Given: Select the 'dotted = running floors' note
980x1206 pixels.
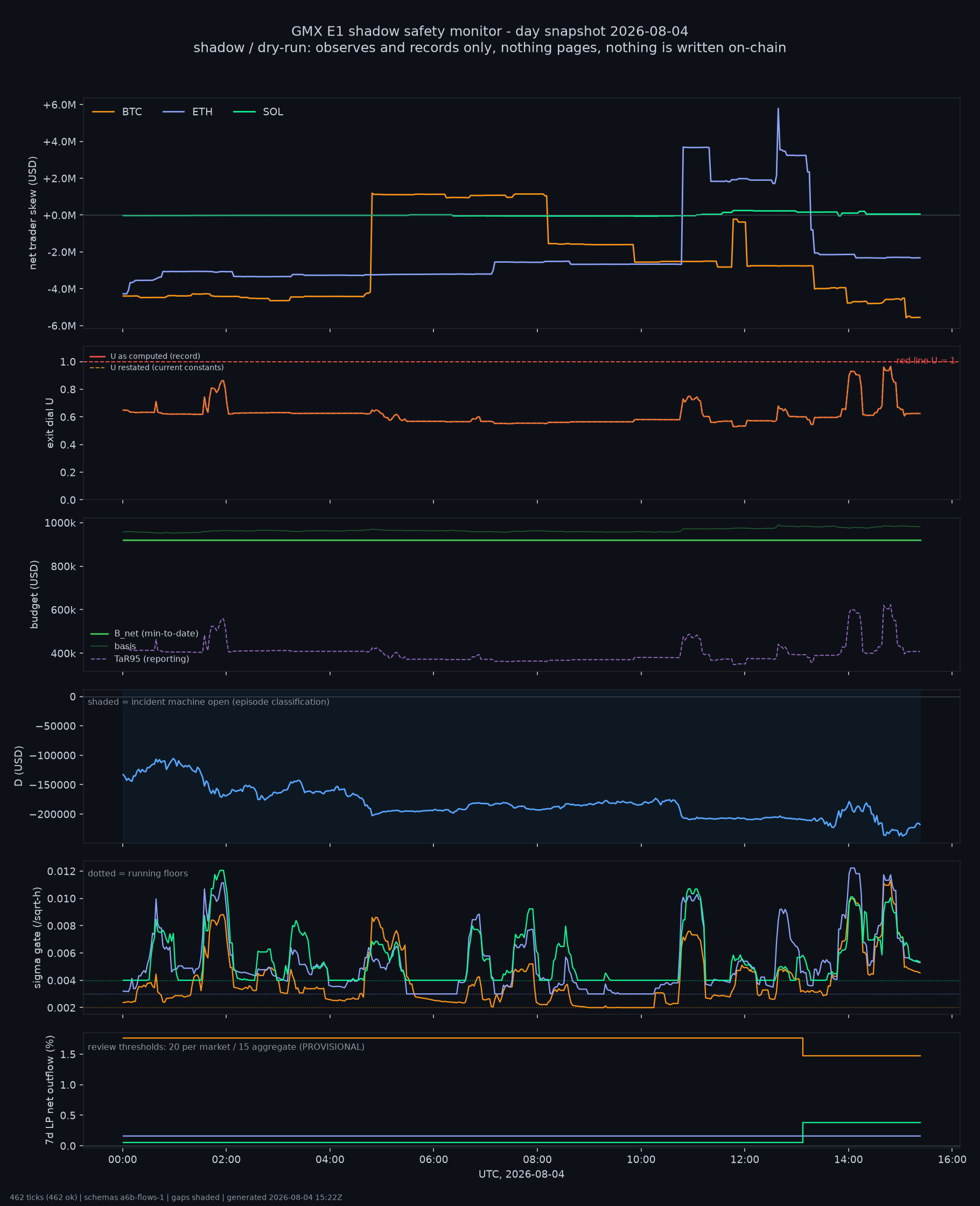Looking at the screenshot, I should click(x=138, y=873).
